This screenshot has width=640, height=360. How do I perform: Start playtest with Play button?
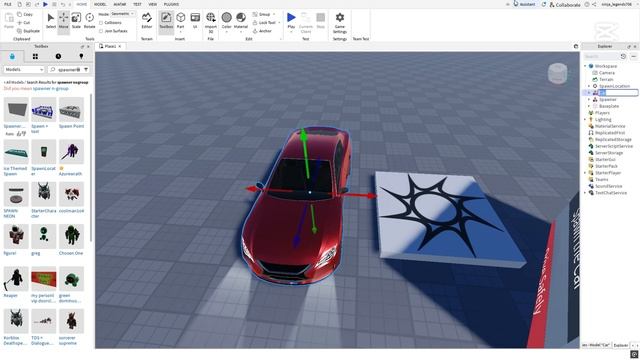pos(291,20)
